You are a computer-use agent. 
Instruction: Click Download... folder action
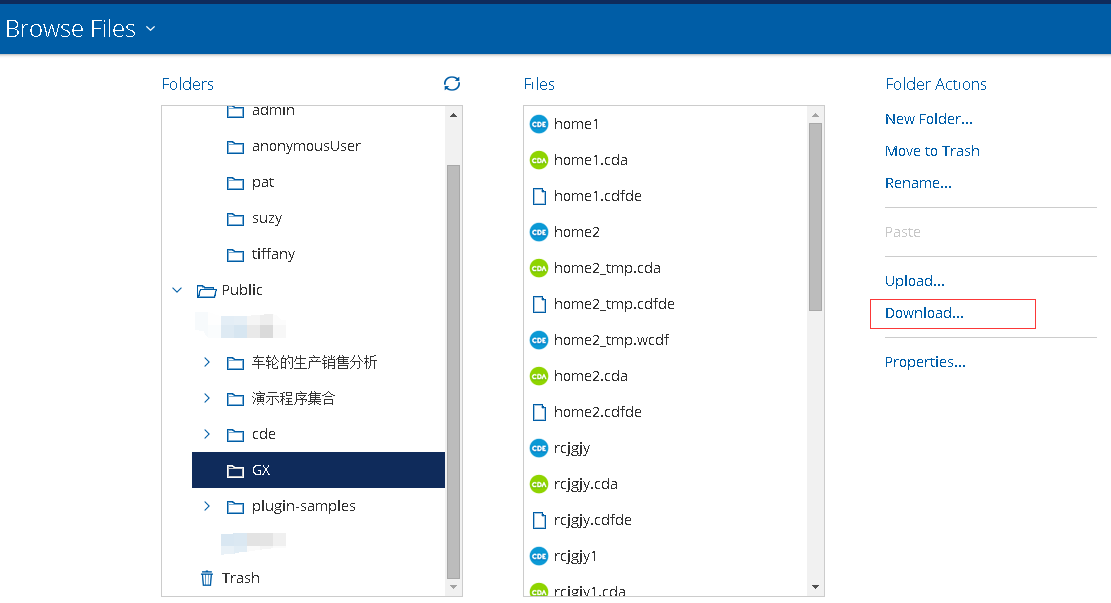pos(925,313)
